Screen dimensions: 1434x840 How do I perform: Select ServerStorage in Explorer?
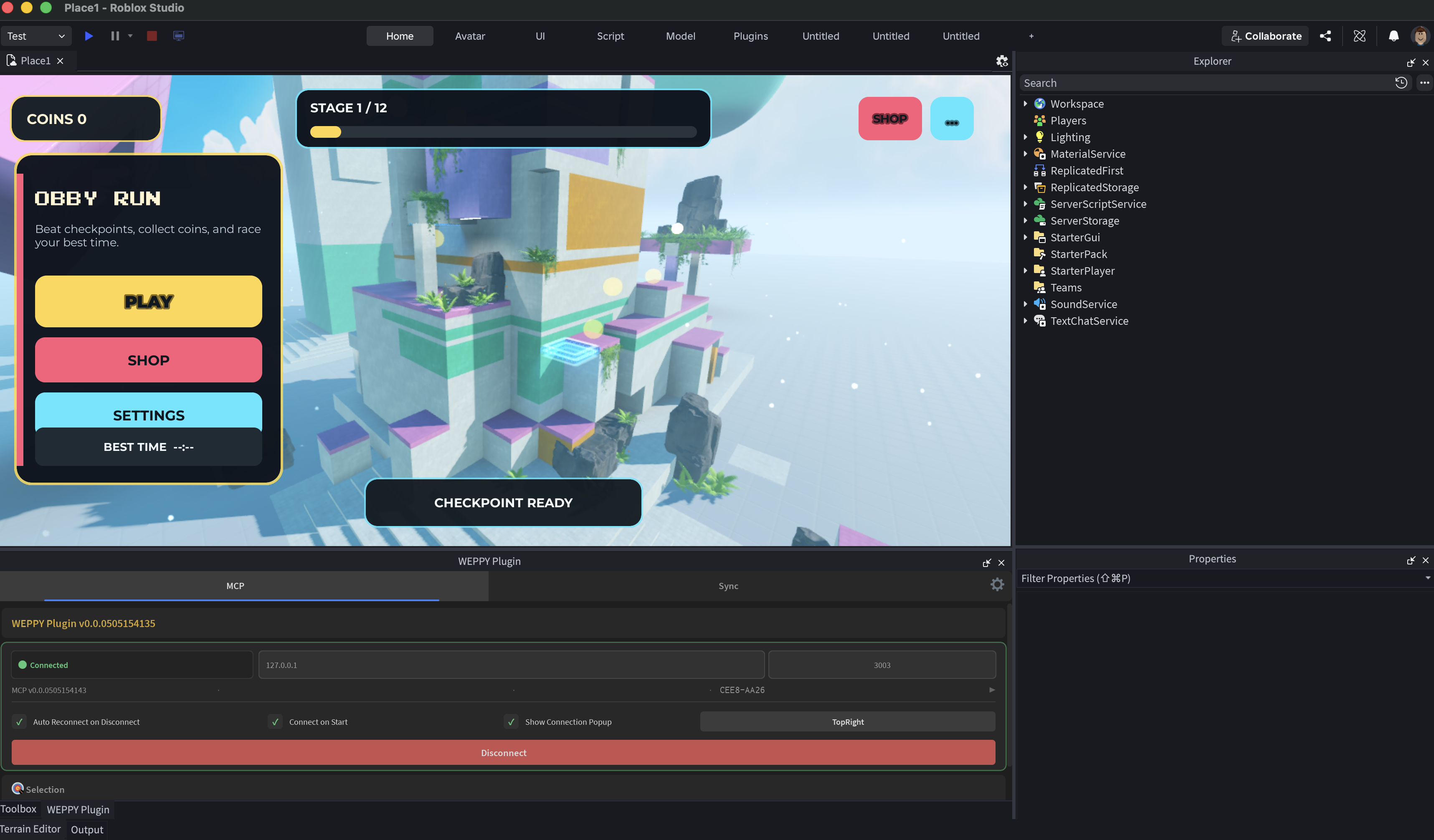pyautogui.click(x=1084, y=221)
